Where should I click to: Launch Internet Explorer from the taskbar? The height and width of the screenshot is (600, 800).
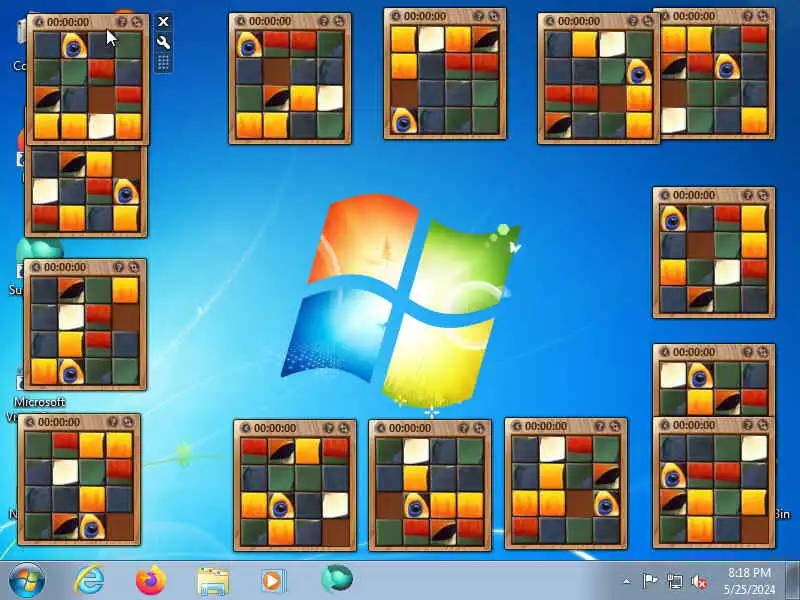click(x=89, y=580)
